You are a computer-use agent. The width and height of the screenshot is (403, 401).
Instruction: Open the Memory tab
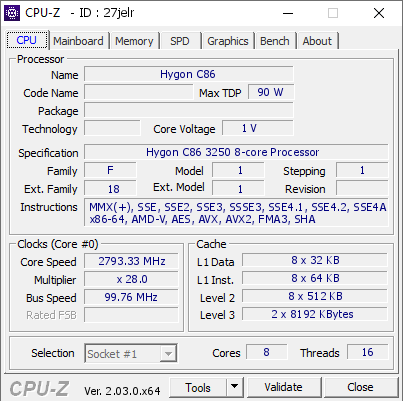pos(134,41)
